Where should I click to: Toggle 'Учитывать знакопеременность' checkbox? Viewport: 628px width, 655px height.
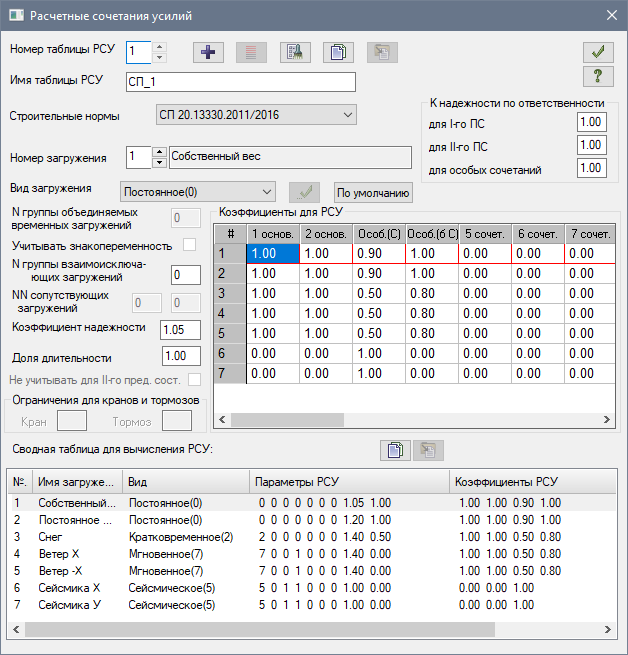click(x=191, y=245)
